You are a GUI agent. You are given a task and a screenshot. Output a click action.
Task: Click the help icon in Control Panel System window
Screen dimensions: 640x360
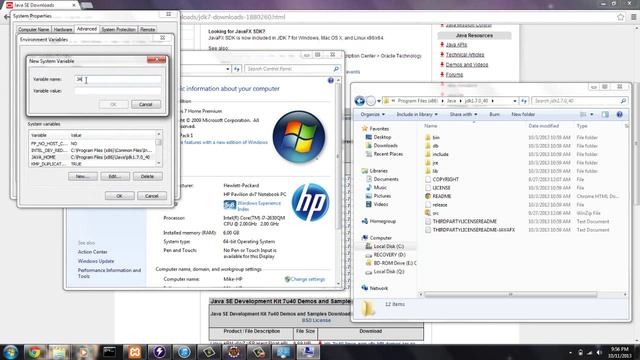pos(331,80)
